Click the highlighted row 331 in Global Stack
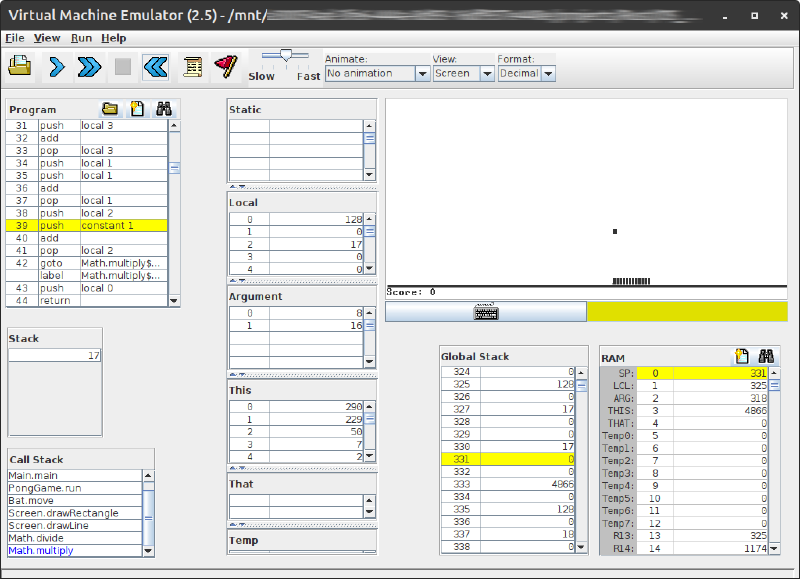This screenshot has height=579, width=800. point(510,459)
